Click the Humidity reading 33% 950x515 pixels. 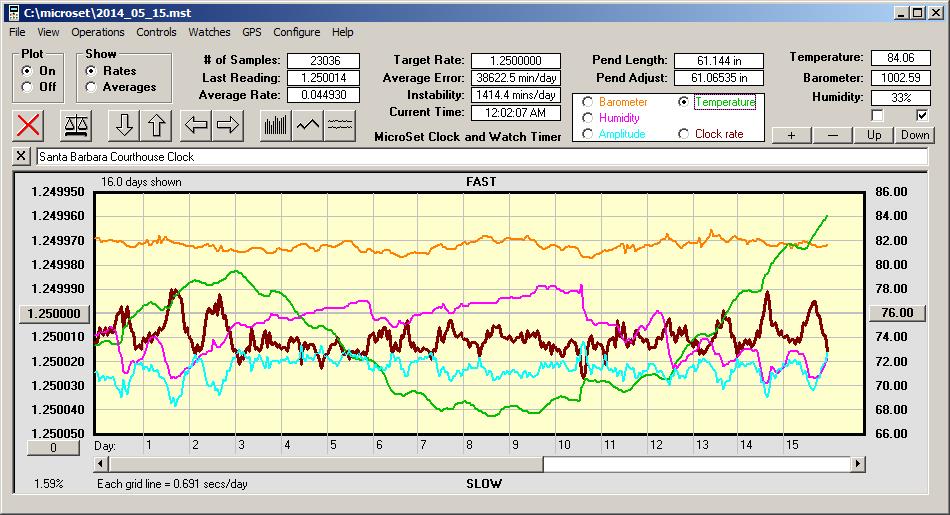[x=900, y=98]
